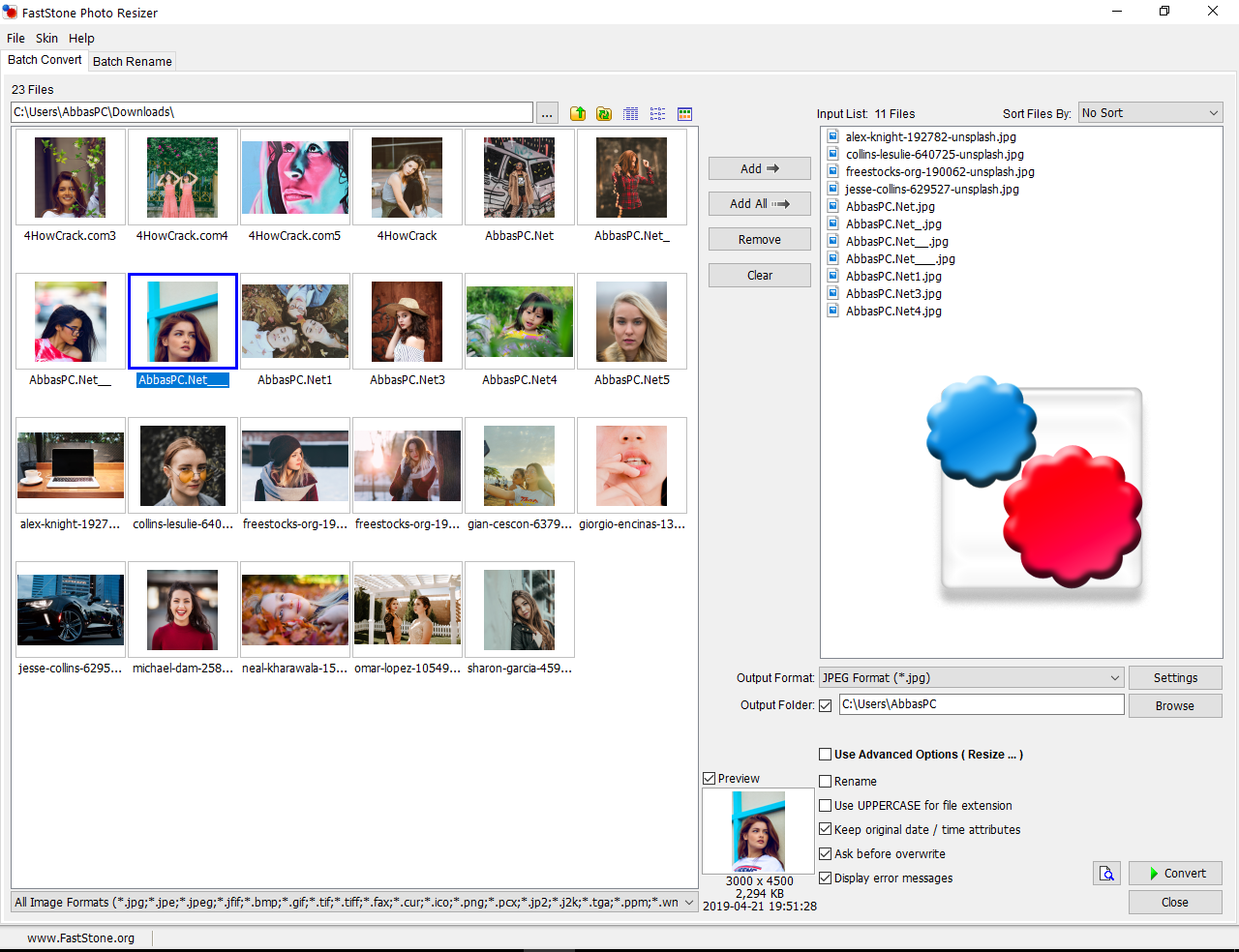Tick the Rename checkbox
Viewport: 1239px width, 952px height.
coord(826,782)
